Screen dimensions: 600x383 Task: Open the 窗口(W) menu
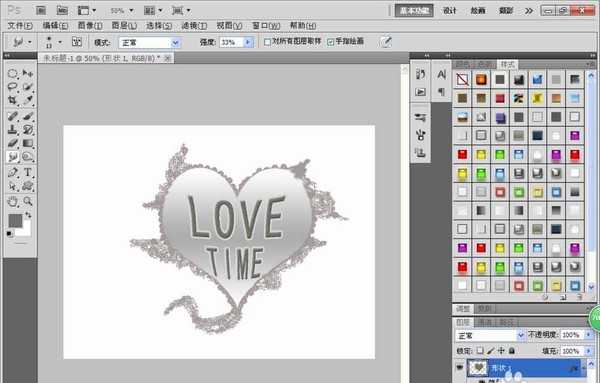click(266, 26)
